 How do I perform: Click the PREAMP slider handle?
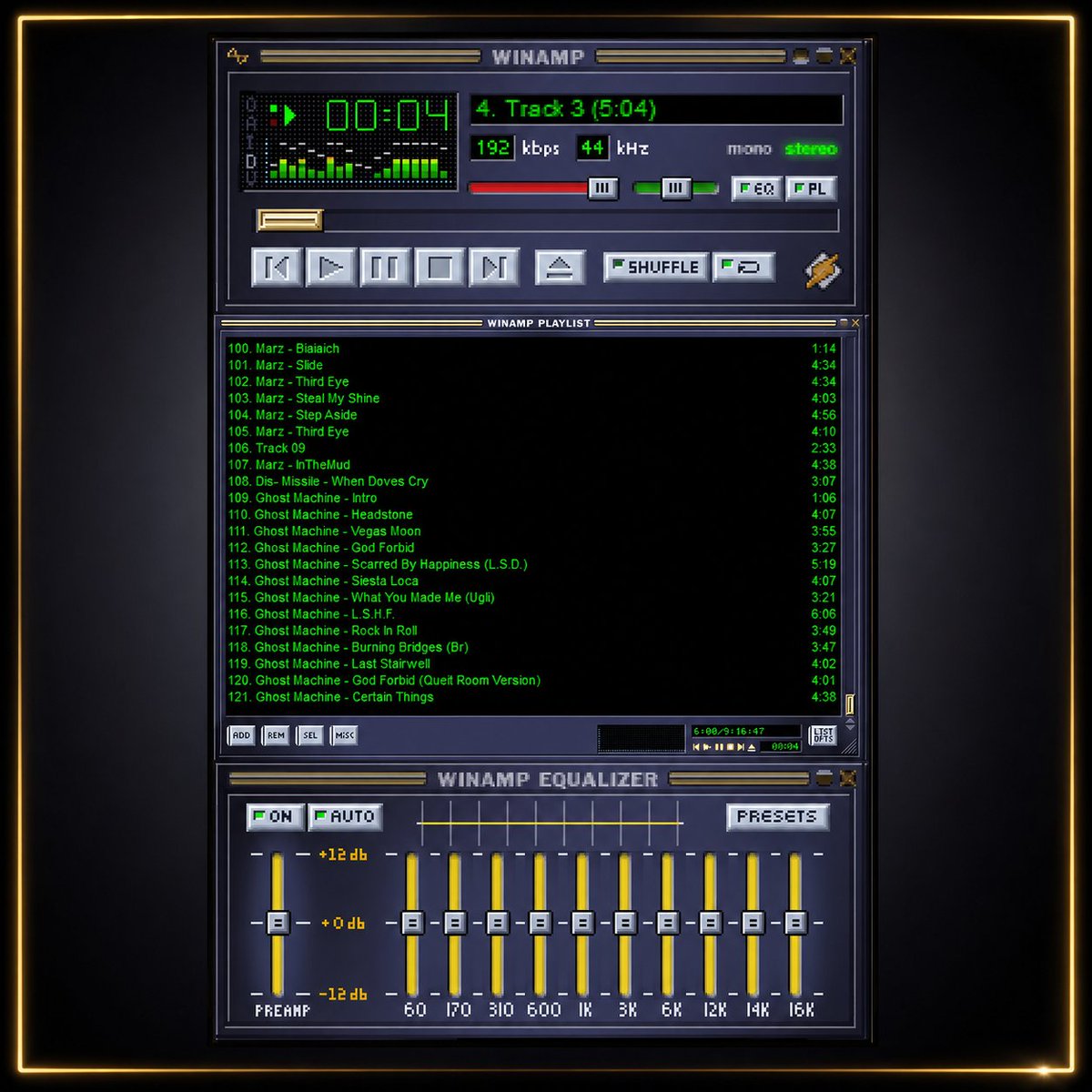[x=278, y=923]
